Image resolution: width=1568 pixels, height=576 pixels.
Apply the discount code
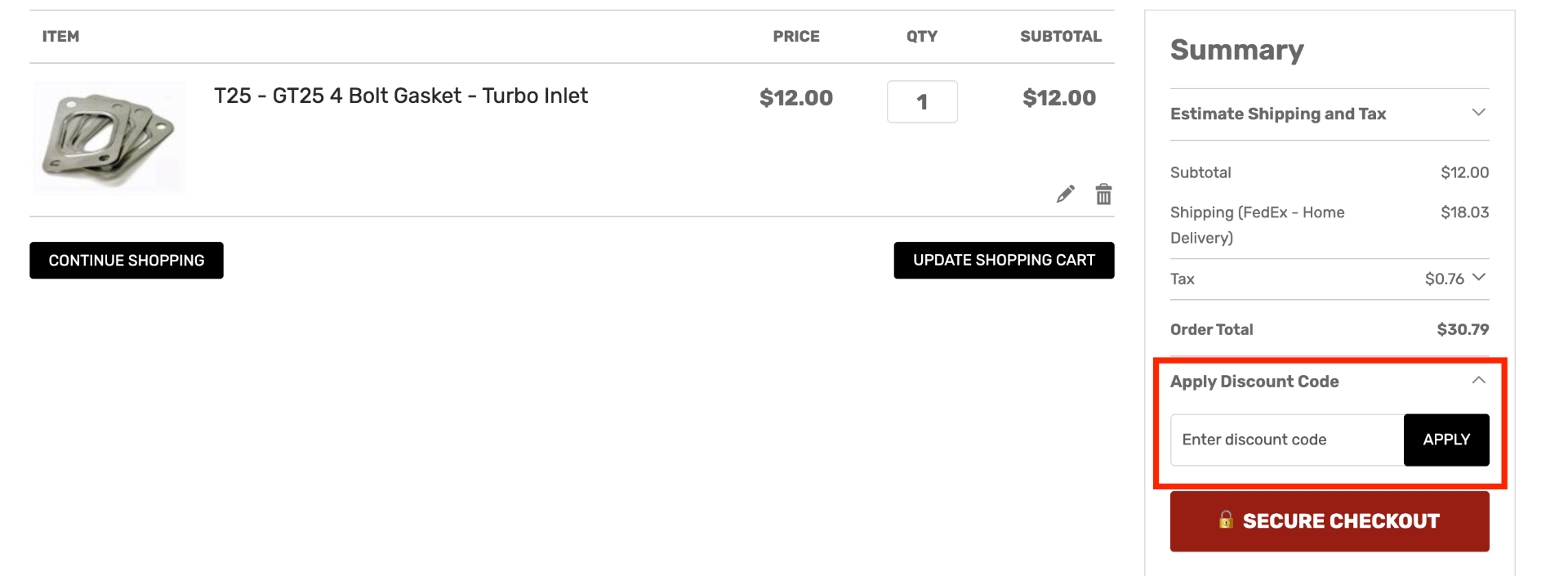[x=1446, y=440]
